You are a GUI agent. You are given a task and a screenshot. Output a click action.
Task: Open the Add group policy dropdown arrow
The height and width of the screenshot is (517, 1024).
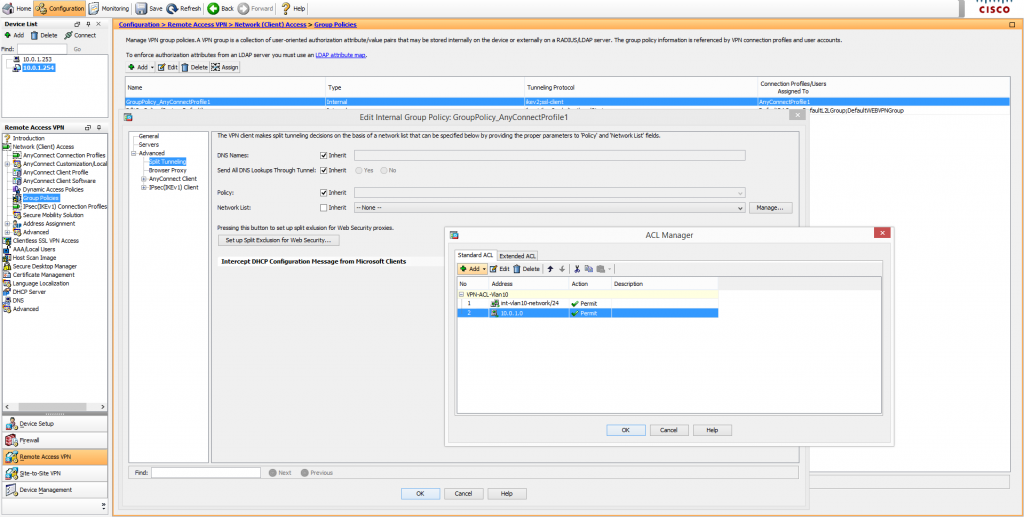click(x=152, y=67)
